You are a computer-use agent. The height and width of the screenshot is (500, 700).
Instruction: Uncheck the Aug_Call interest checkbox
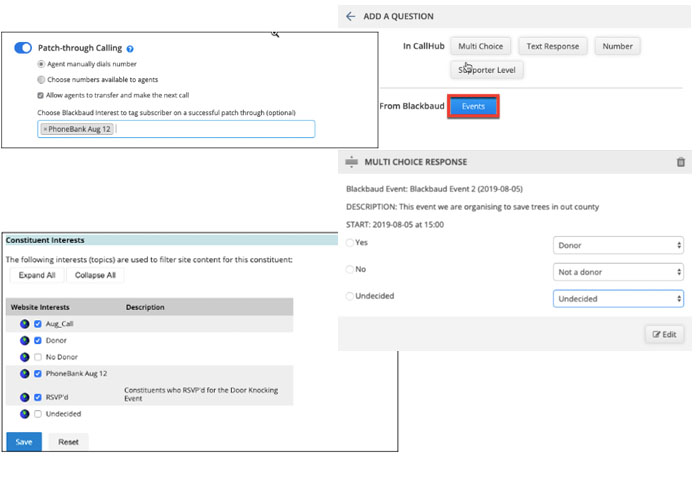point(38,324)
